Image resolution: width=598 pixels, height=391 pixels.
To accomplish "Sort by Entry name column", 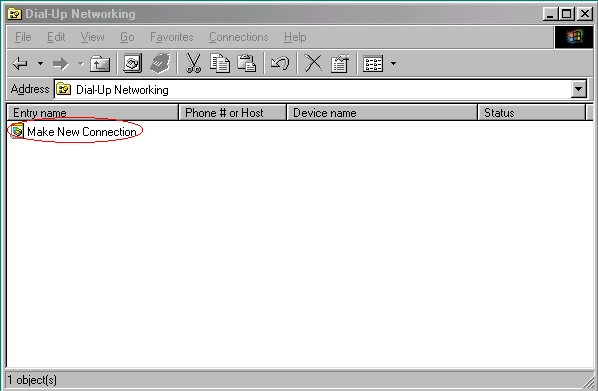I will [93, 113].
